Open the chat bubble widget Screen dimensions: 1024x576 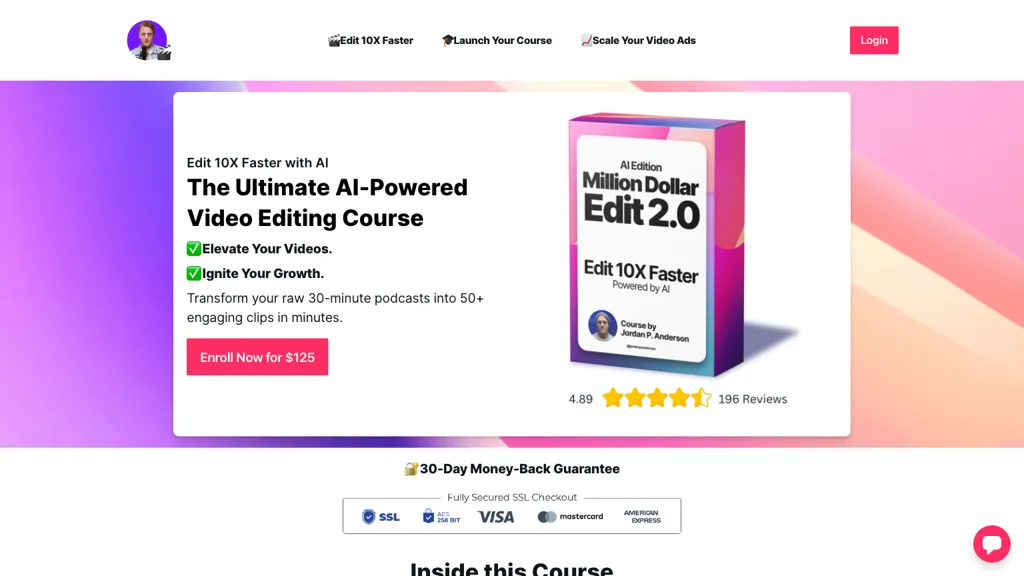click(x=991, y=543)
